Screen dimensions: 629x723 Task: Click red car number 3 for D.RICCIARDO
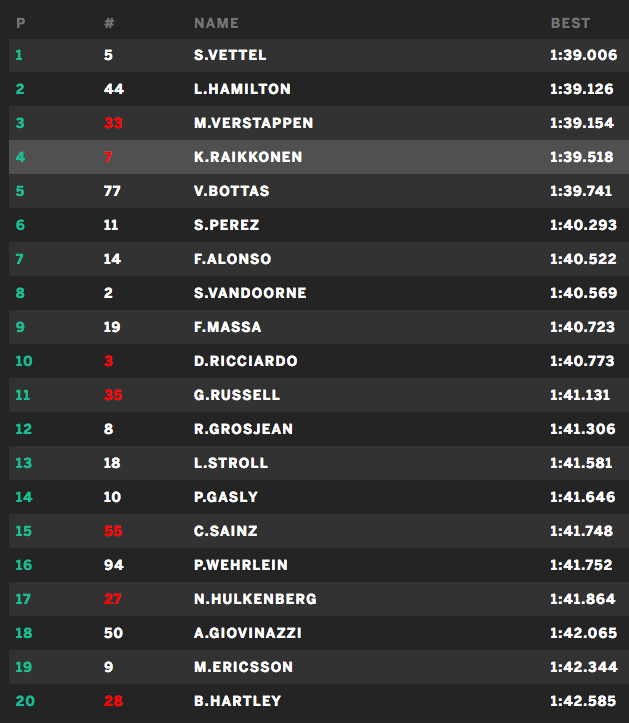(108, 361)
